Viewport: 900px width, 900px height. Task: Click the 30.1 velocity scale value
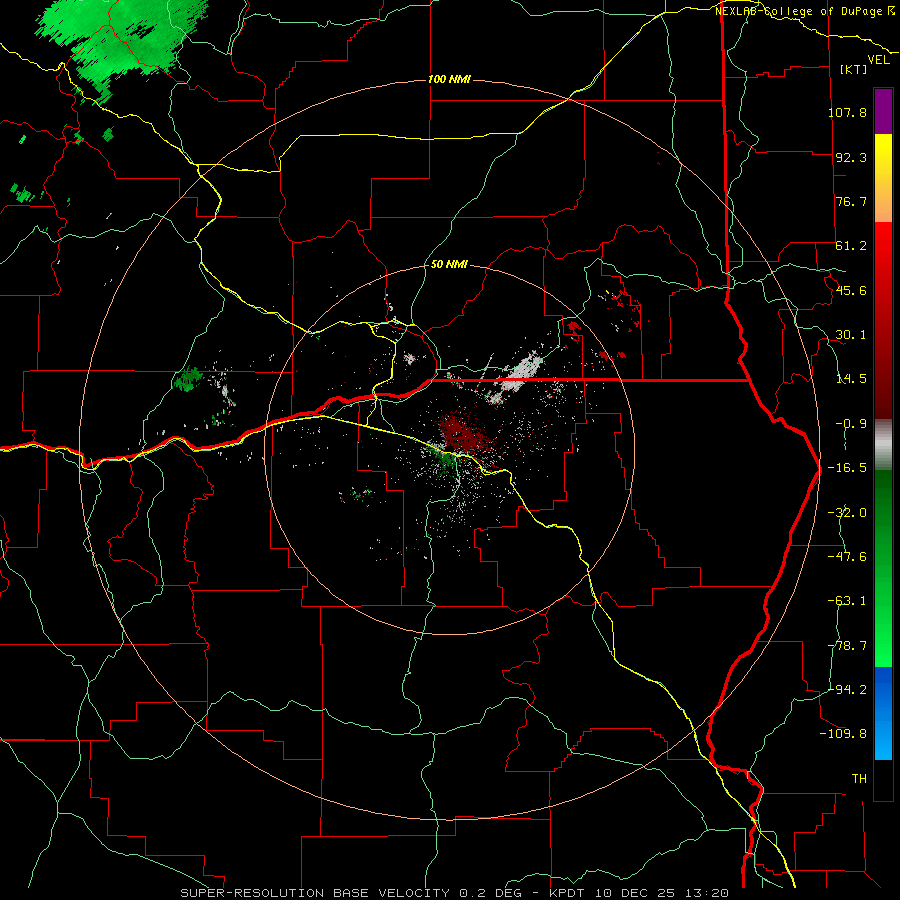click(x=851, y=335)
